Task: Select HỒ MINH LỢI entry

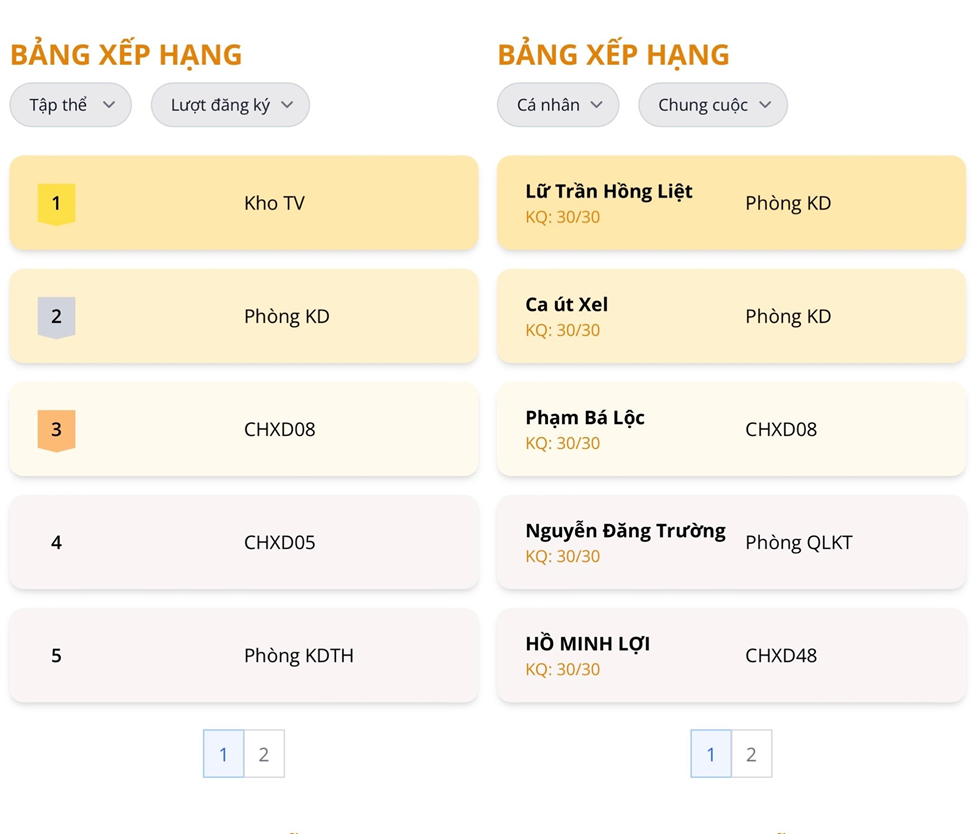Action: [731, 656]
